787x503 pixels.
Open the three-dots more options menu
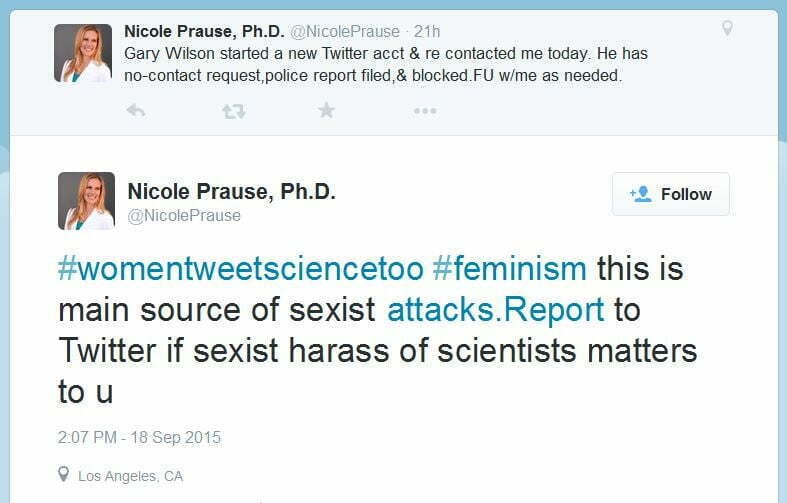point(425,111)
